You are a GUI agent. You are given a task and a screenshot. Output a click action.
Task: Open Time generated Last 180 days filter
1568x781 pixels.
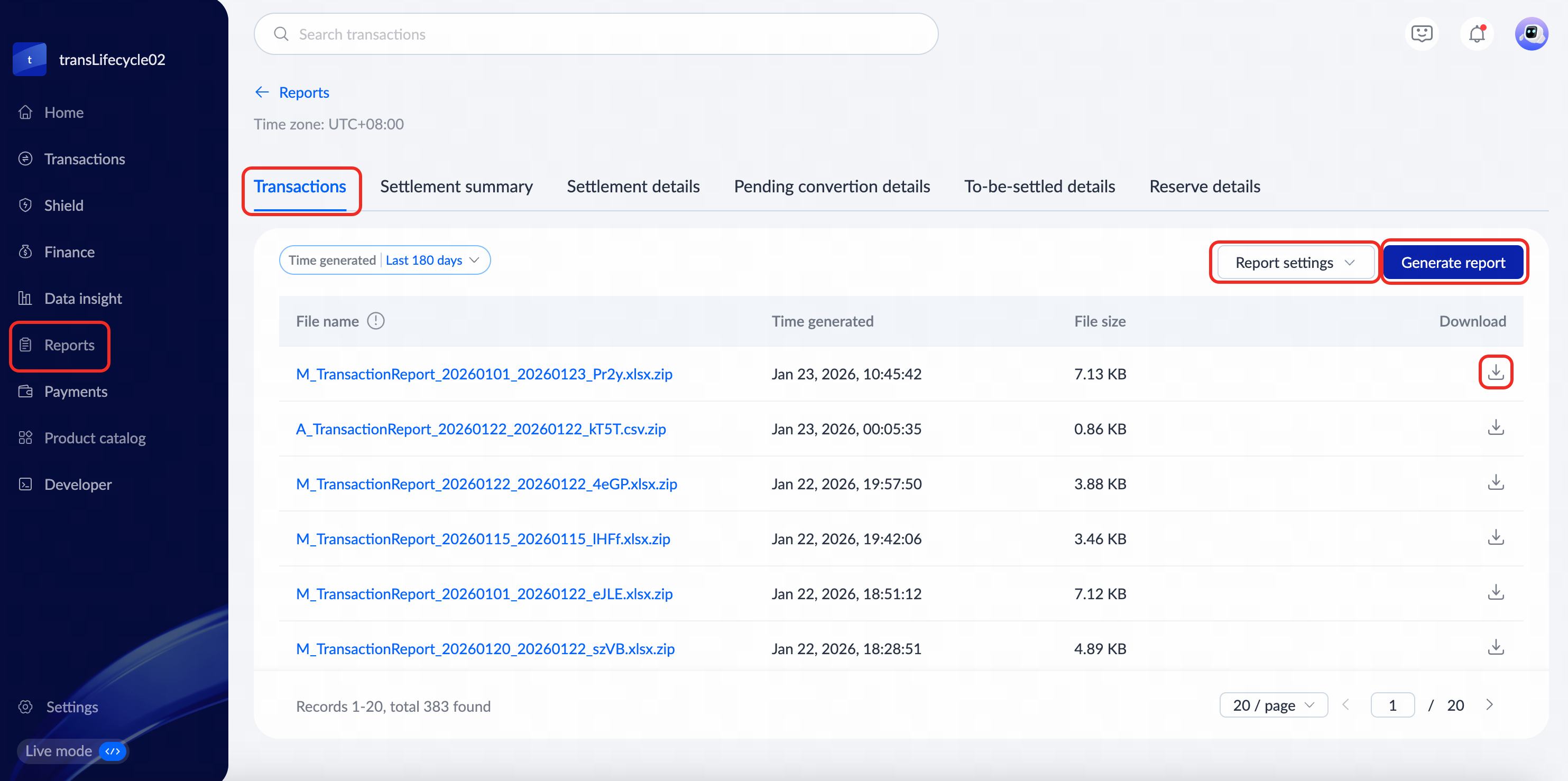(385, 261)
